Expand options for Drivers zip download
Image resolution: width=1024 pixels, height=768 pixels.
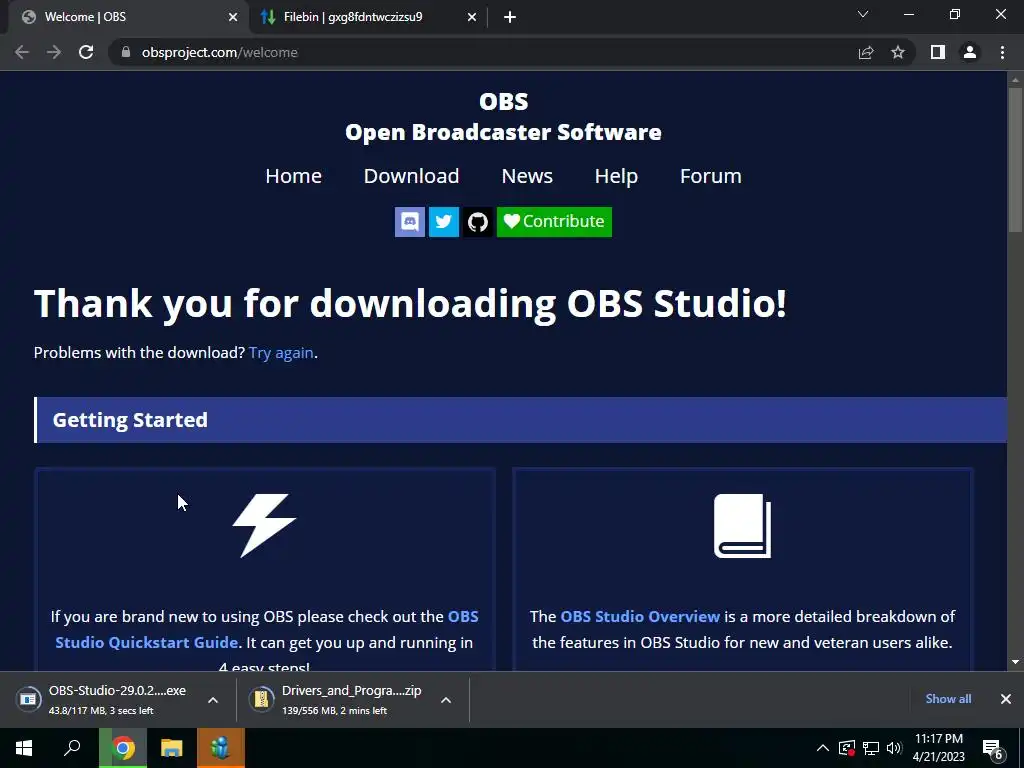point(446,700)
